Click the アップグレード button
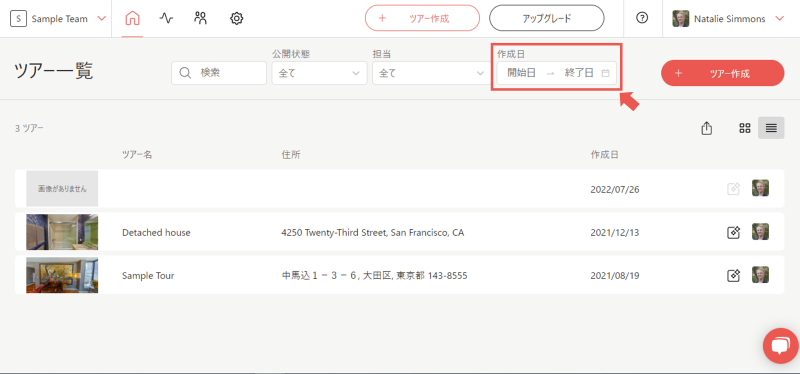The image size is (800, 374). [546, 18]
